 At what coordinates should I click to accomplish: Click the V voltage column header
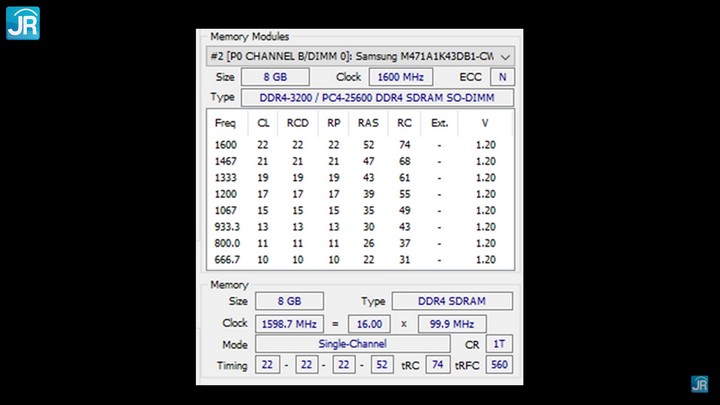point(486,123)
